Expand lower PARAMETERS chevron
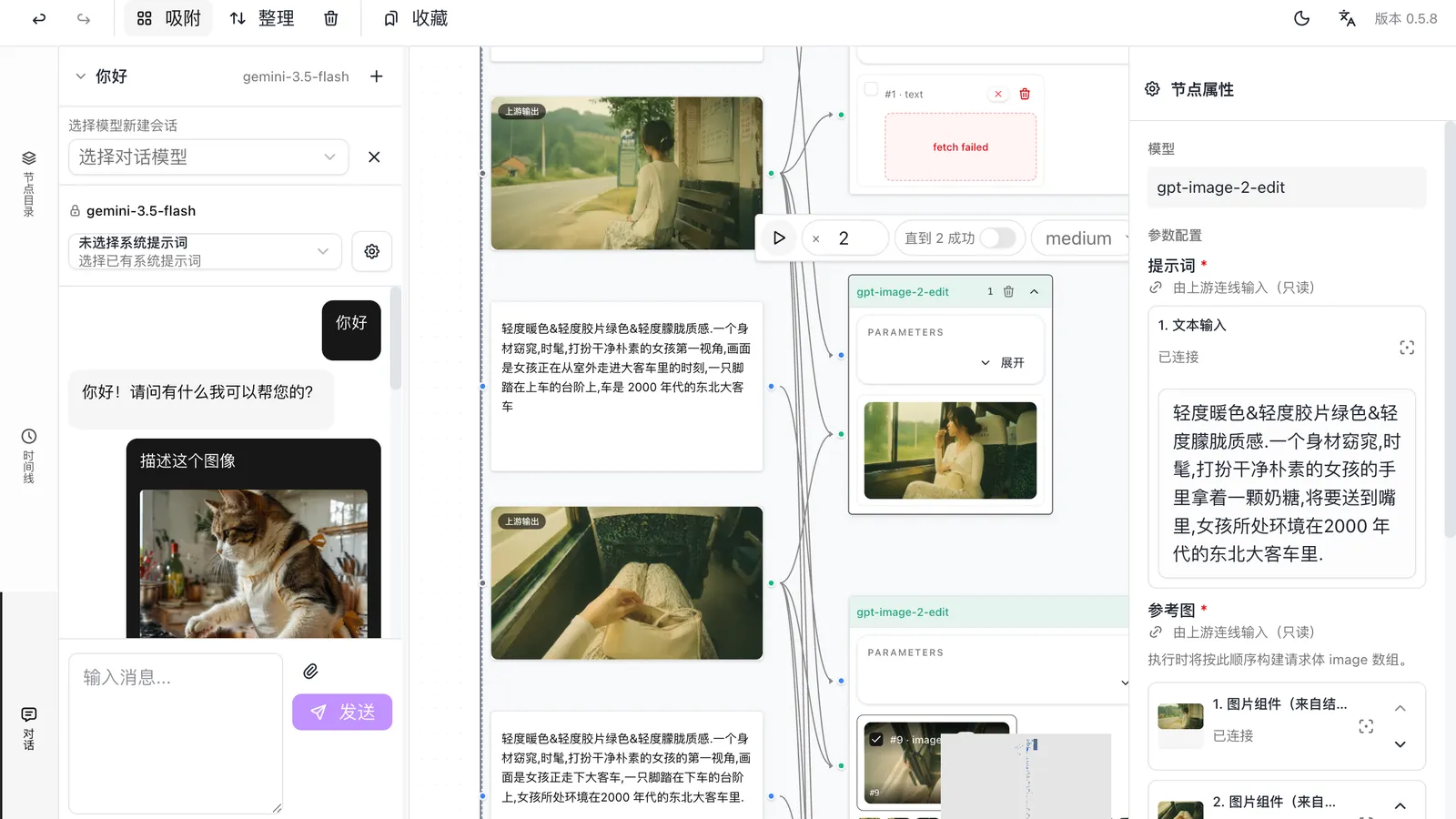The image size is (1456, 819). [1124, 682]
